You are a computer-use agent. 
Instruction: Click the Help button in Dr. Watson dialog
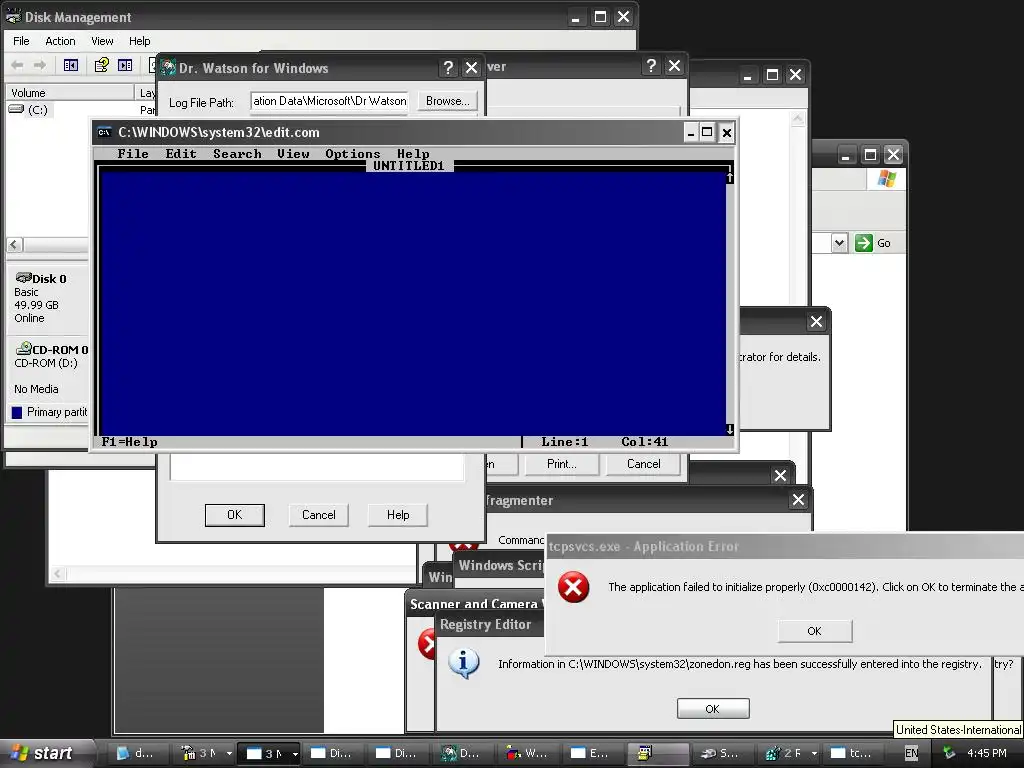click(x=398, y=515)
